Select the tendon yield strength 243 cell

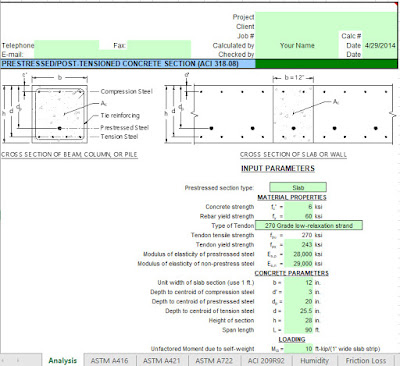pos(299,244)
